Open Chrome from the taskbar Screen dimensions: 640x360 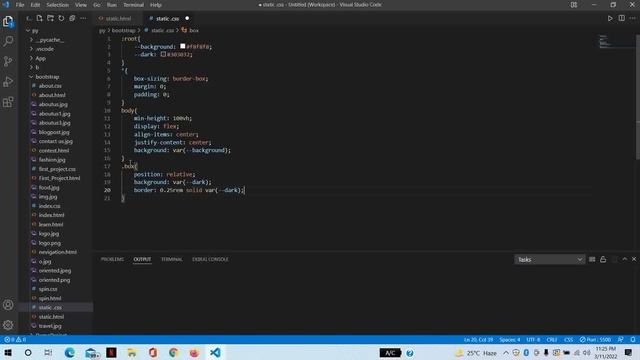click(x=173, y=353)
